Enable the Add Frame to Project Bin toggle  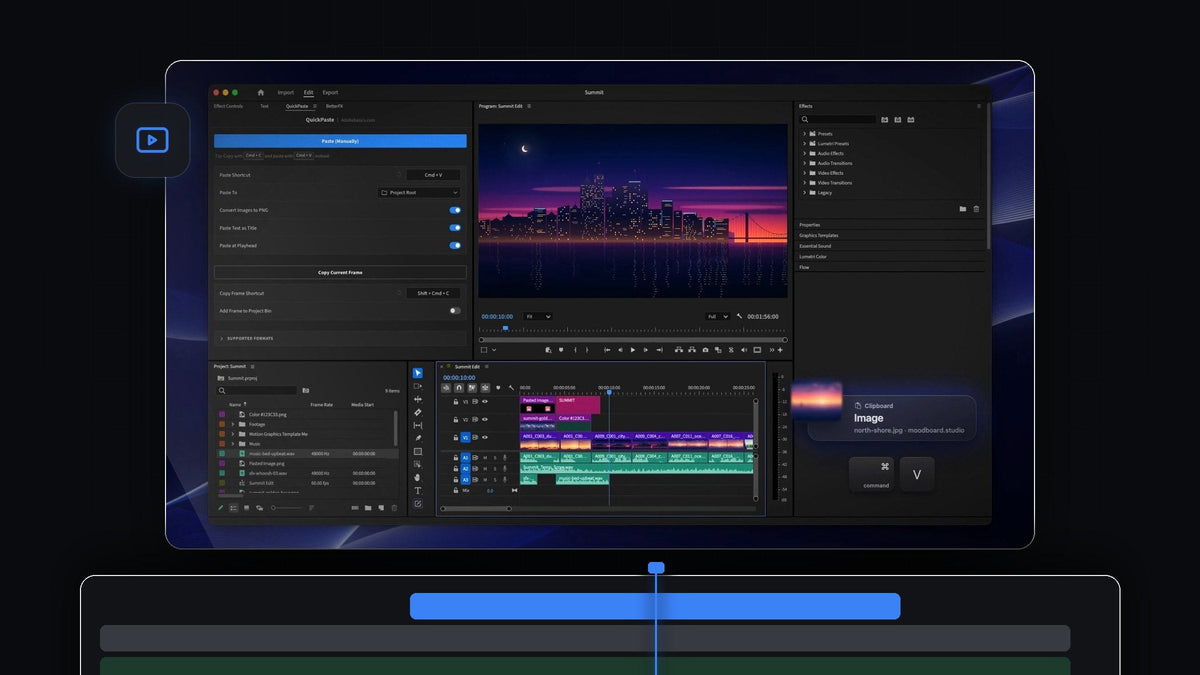[455, 311]
